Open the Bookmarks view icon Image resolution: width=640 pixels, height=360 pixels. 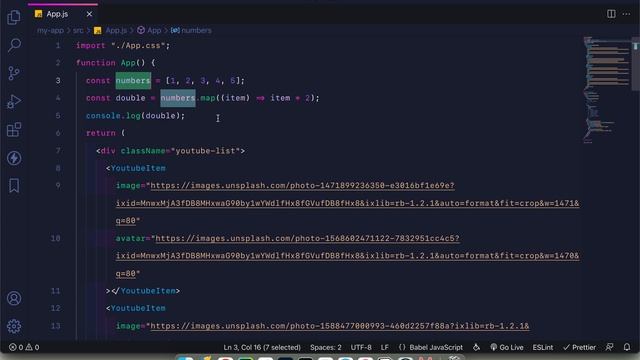(x=14, y=186)
